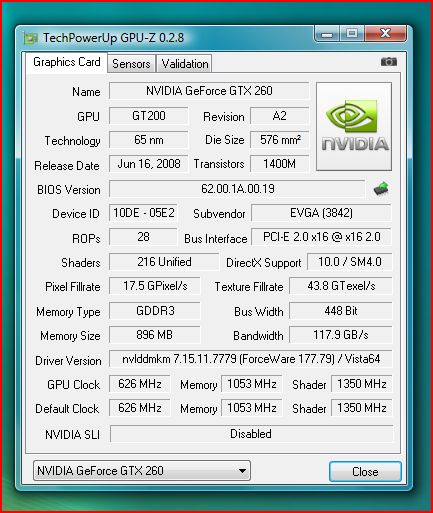
Task: Minimize the GPU-Z window
Action: [x=327, y=34]
